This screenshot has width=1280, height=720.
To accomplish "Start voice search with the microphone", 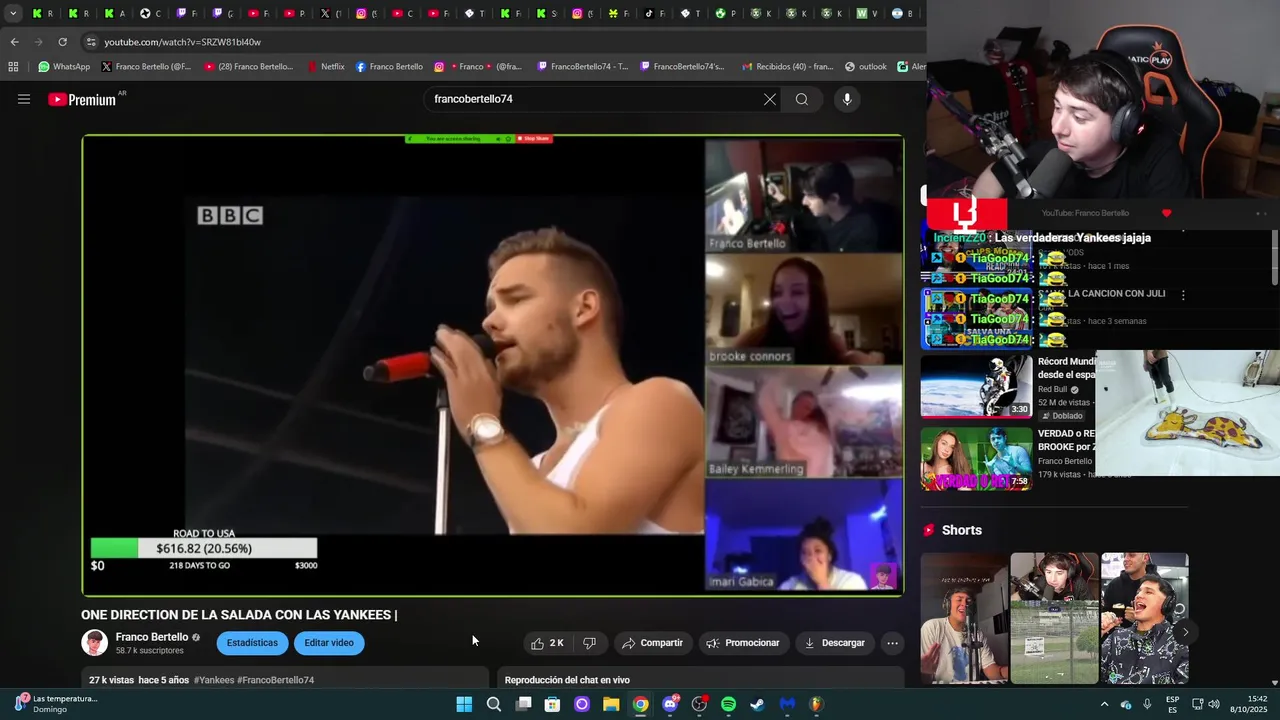I will [847, 99].
